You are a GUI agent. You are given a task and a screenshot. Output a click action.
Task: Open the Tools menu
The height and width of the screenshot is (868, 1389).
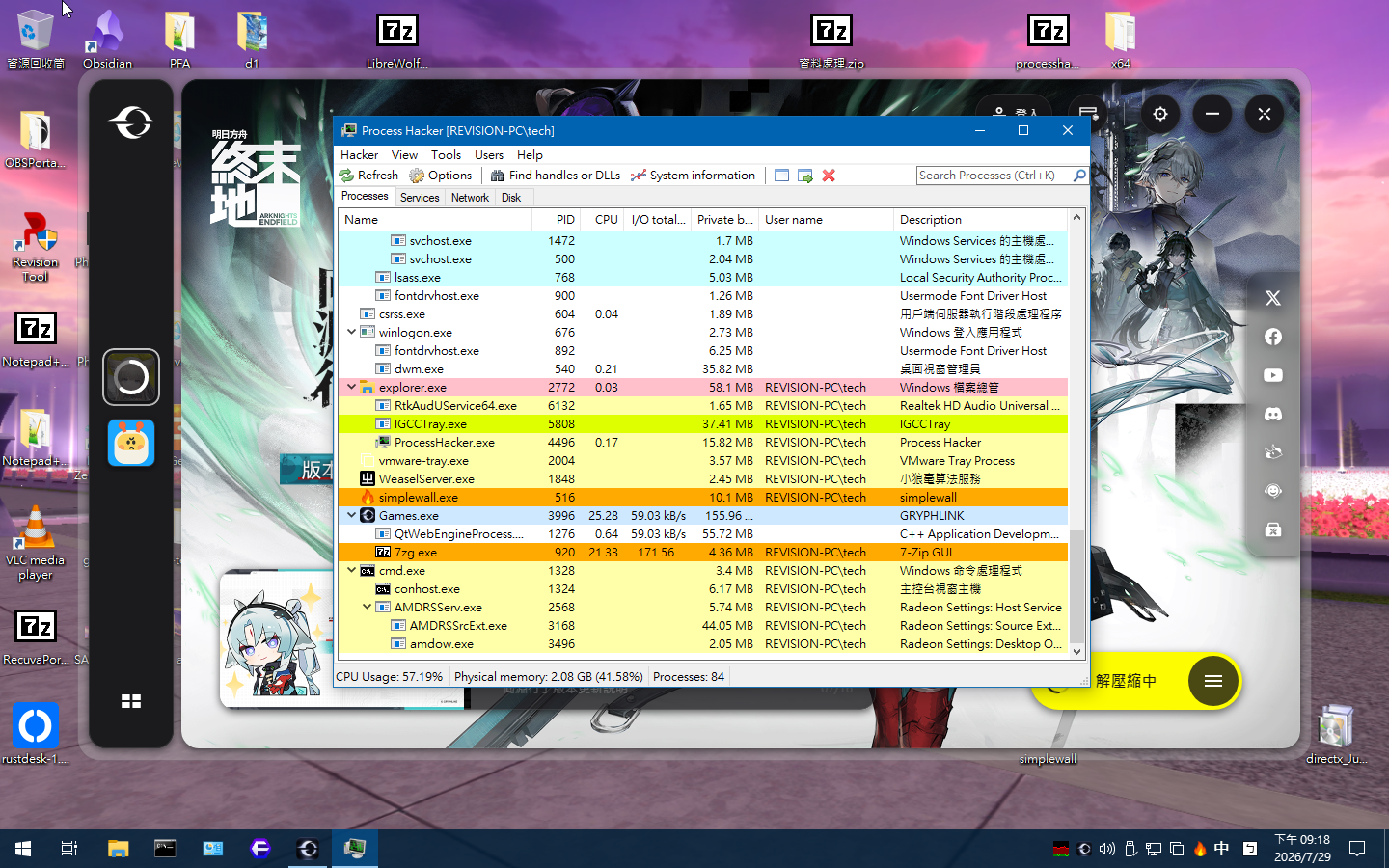pos(446,155)
